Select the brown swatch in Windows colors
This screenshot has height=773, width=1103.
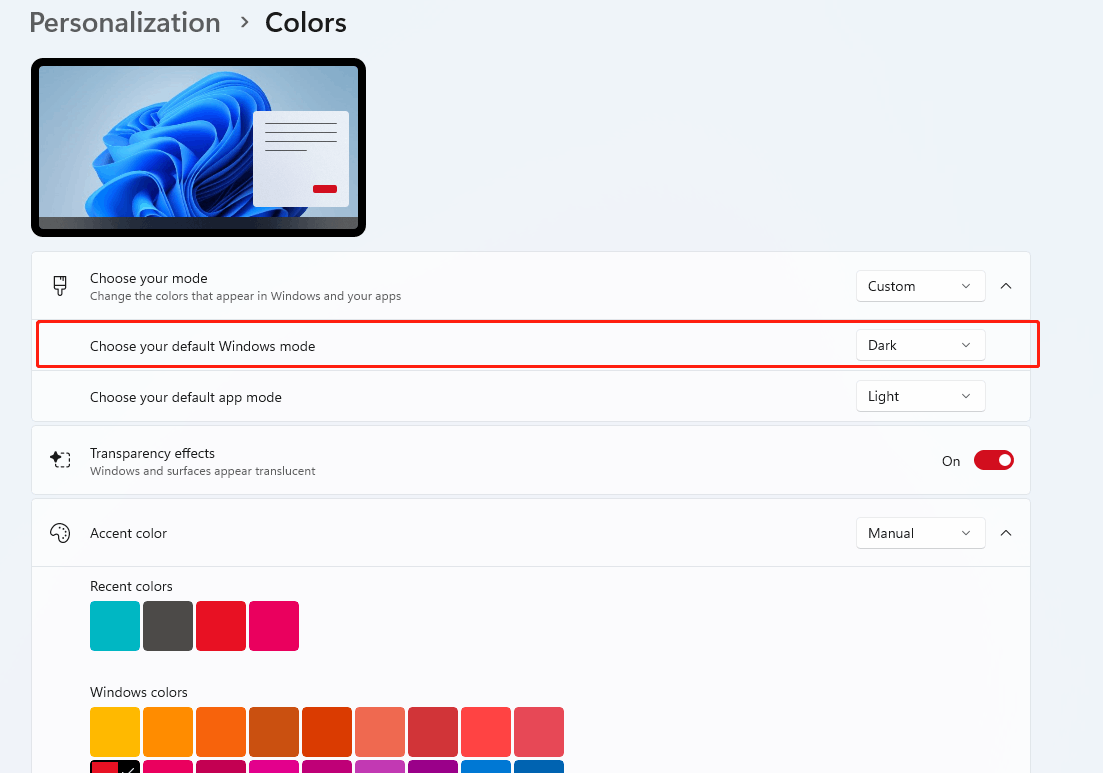273,731
